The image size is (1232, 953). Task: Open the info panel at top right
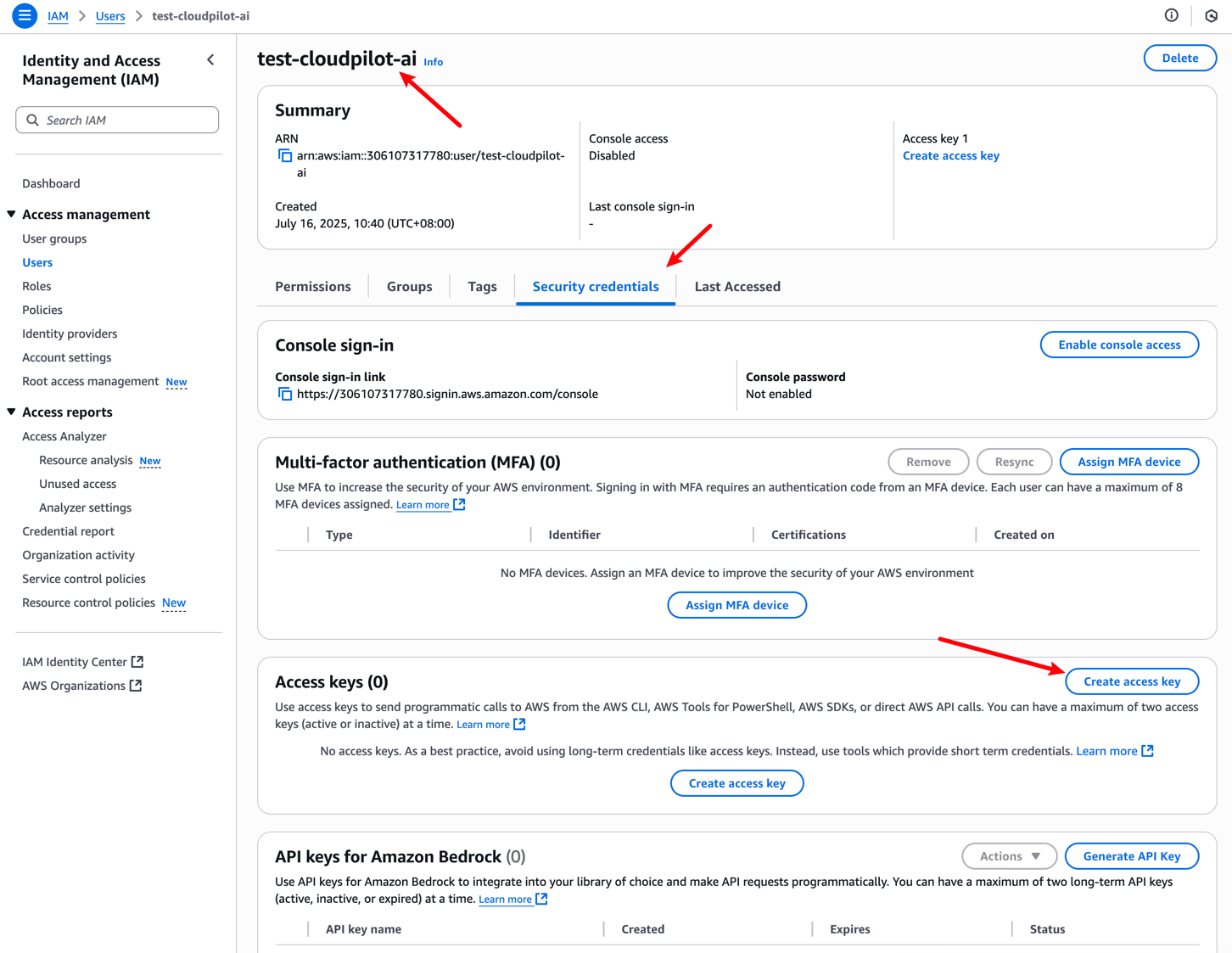(1171, 15)
